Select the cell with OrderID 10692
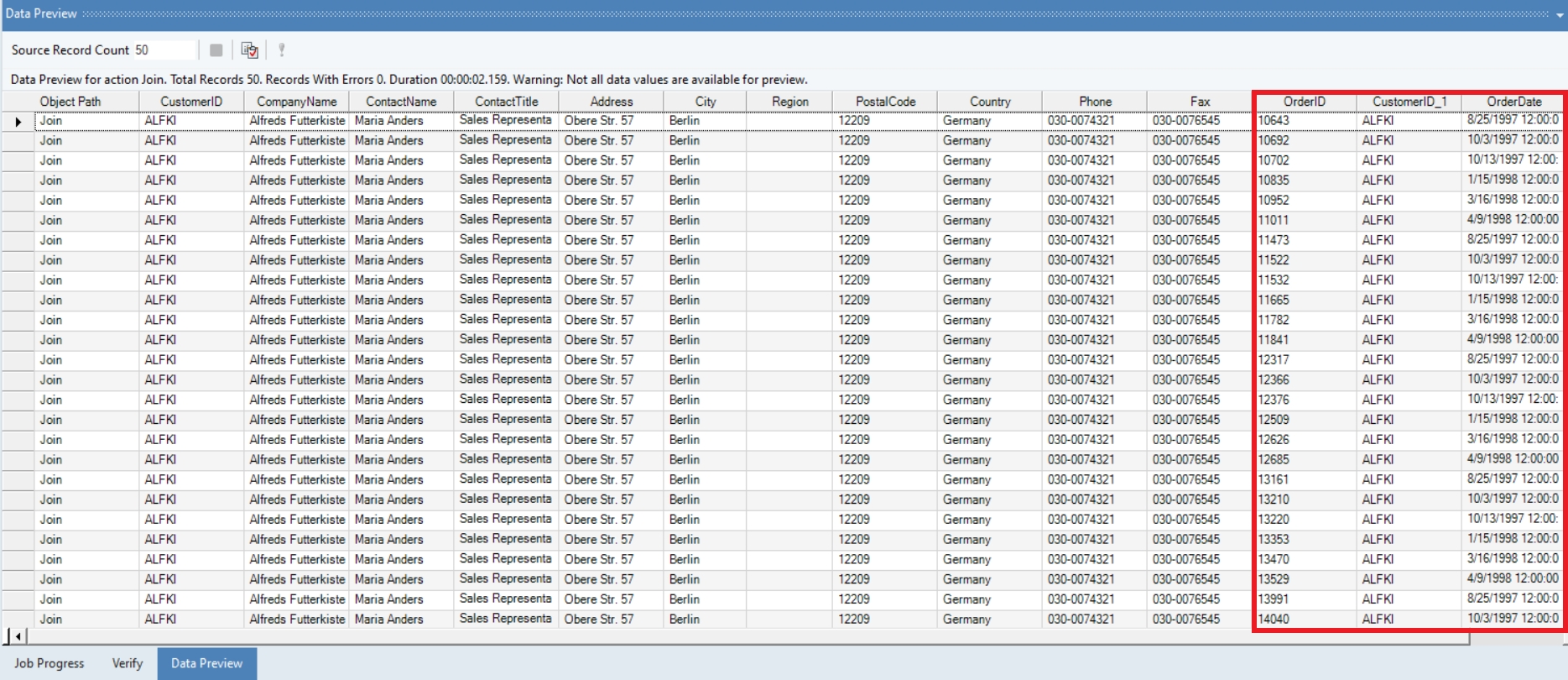Image resolution: width=1568 pixels, height=680 pixels. (1305, 140)
